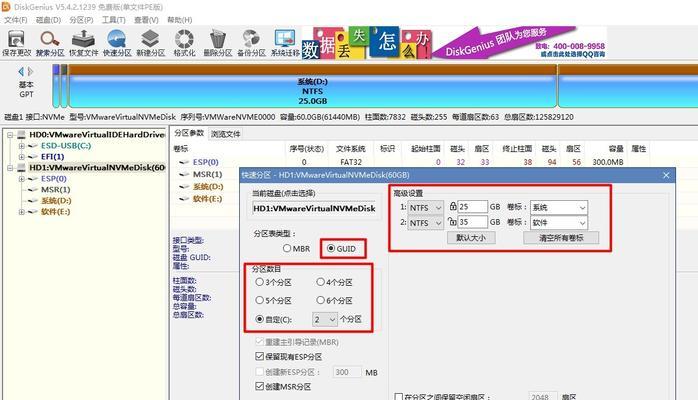Open the 查看(V) menu

(x=146, y=20)
